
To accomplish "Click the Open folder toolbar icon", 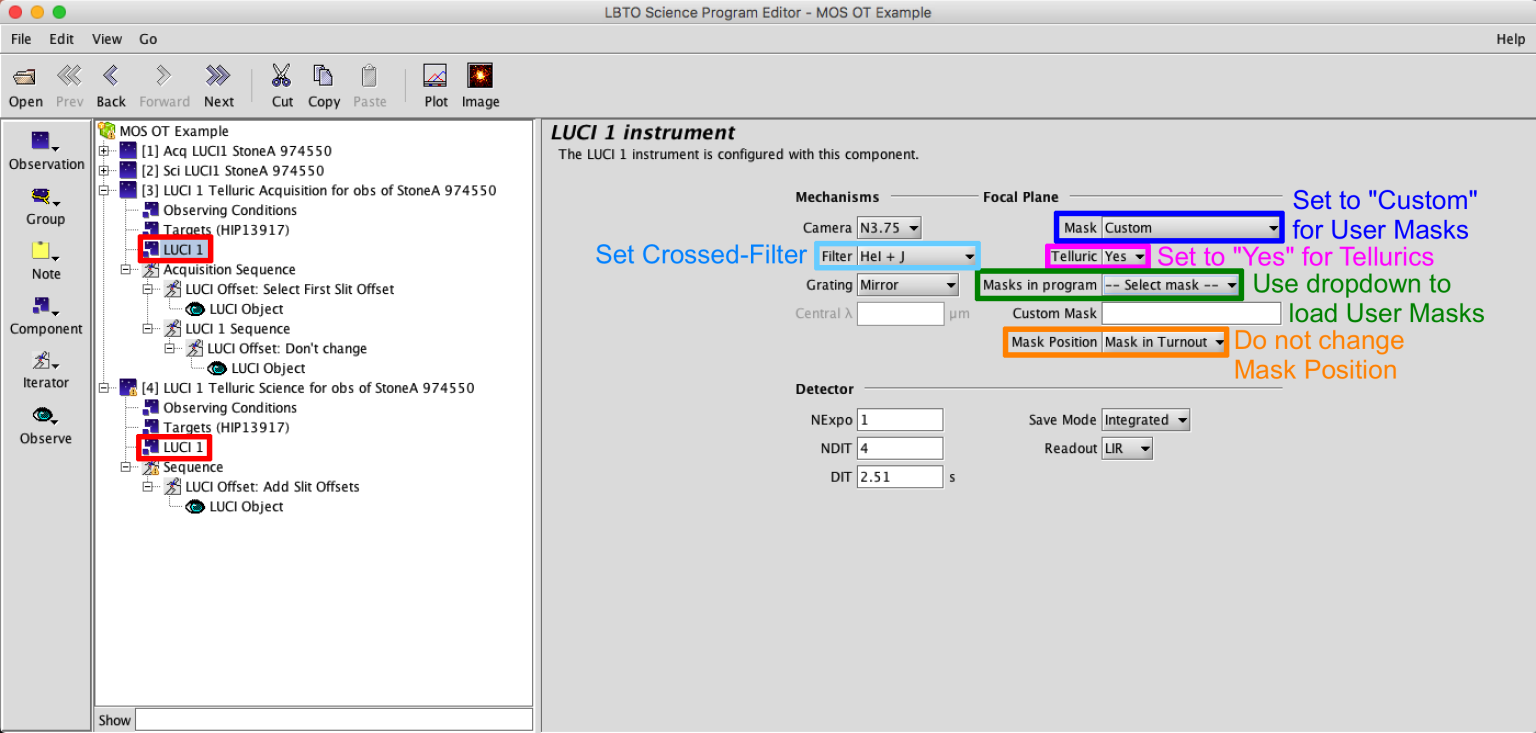I will tap(25, 77).
